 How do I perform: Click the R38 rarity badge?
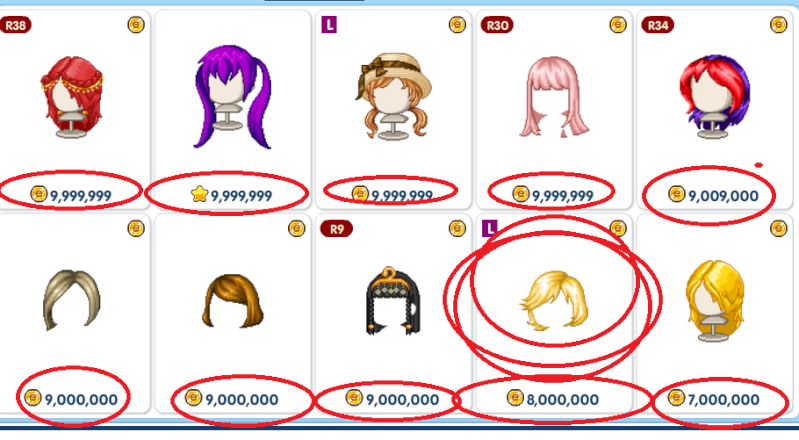[x=15, y=25]
